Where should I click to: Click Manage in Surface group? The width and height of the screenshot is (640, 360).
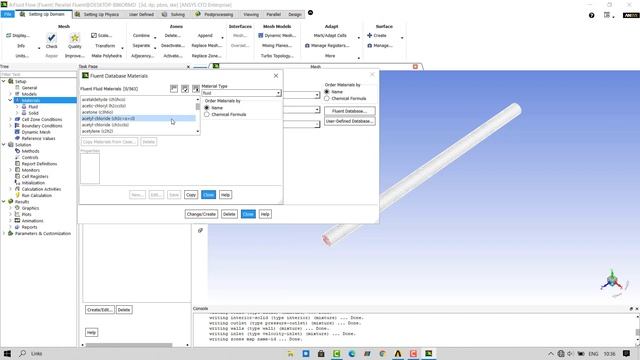[x=380, y=45]
